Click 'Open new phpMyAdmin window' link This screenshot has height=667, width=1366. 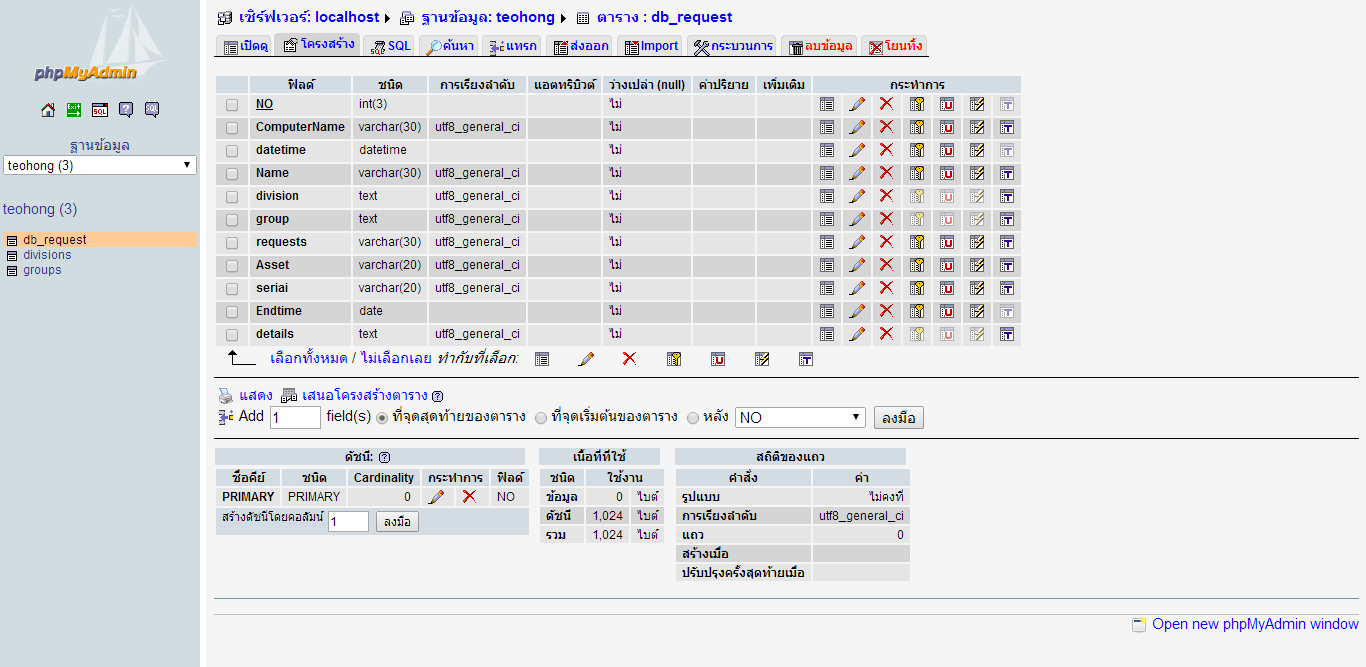[1254, 624]
